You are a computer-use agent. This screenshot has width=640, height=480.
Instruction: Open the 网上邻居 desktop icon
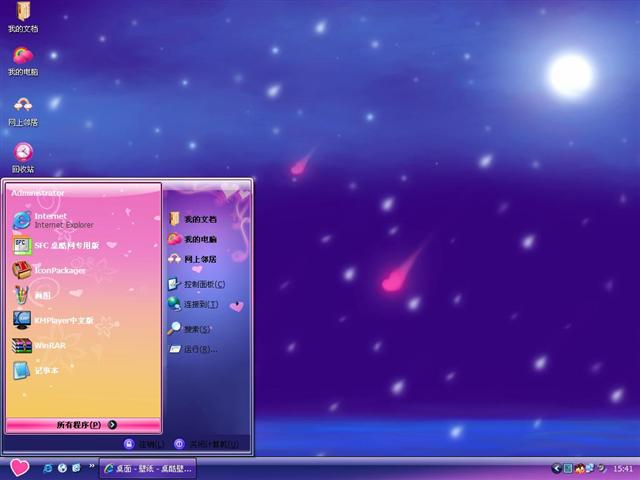pos(23,111)
